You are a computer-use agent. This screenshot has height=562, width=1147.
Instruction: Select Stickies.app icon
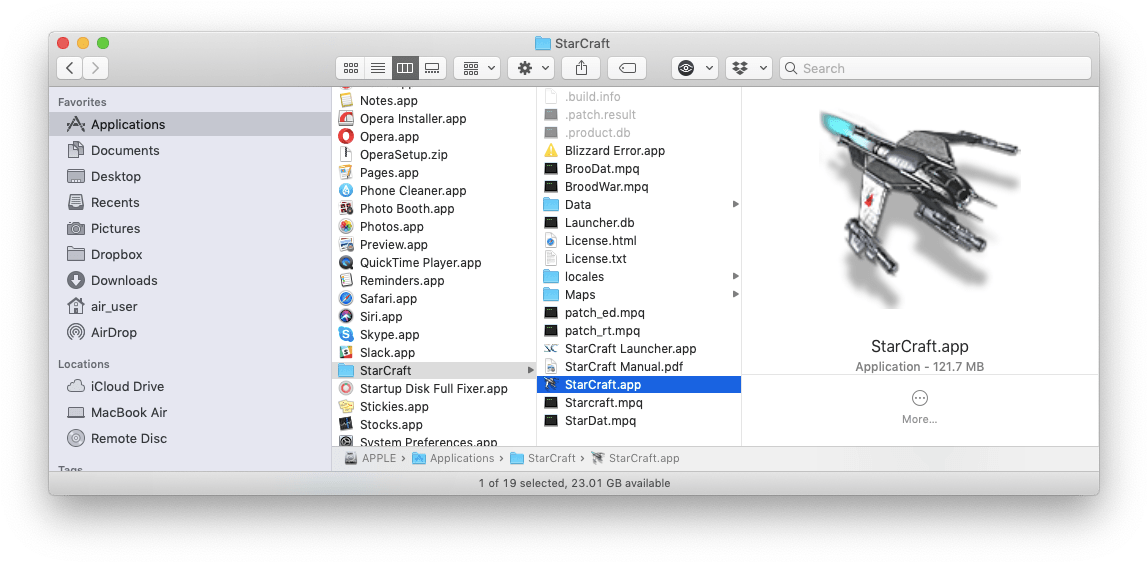pos(347,406)
